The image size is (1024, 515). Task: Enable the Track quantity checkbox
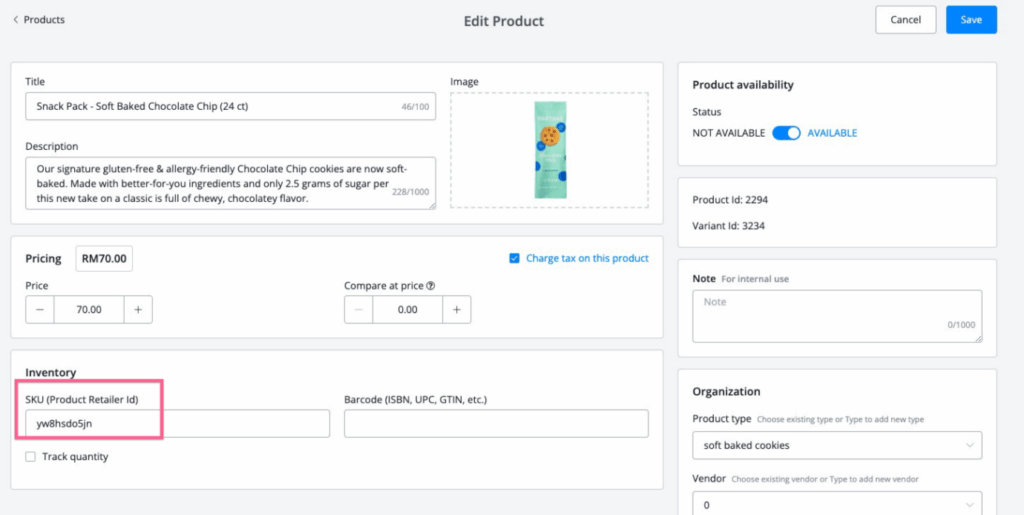[31, 457]
